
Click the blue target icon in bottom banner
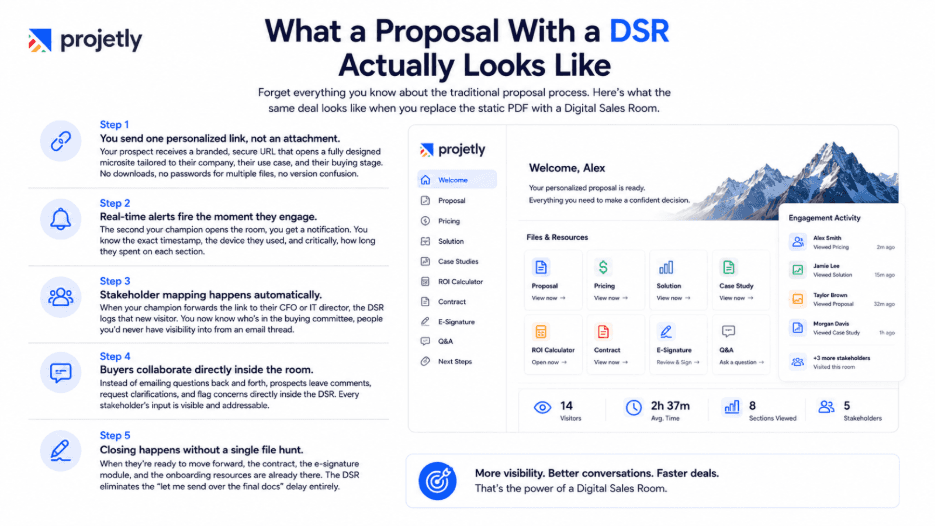pos(438,481)
